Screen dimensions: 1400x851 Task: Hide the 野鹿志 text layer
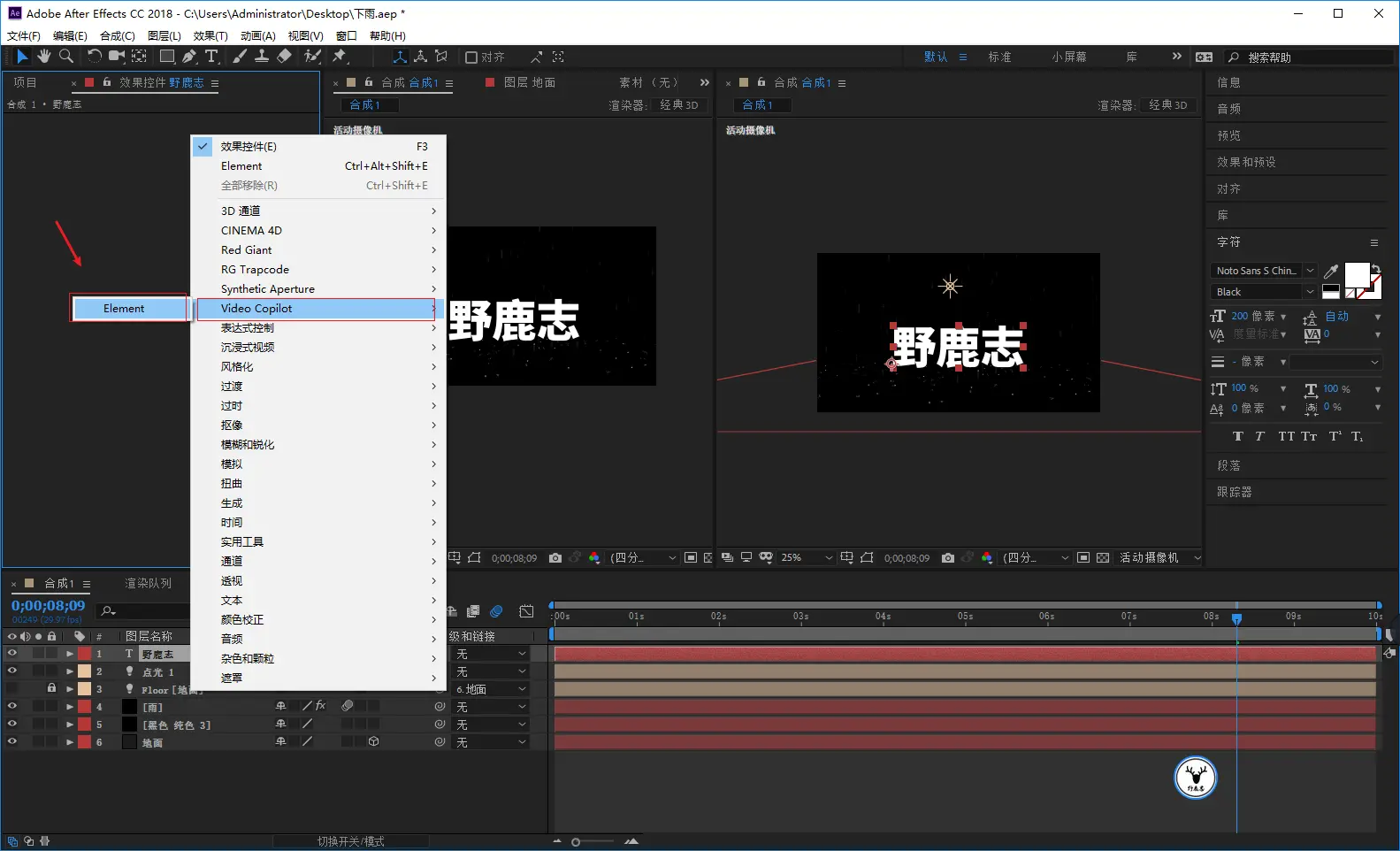point(11,654)
